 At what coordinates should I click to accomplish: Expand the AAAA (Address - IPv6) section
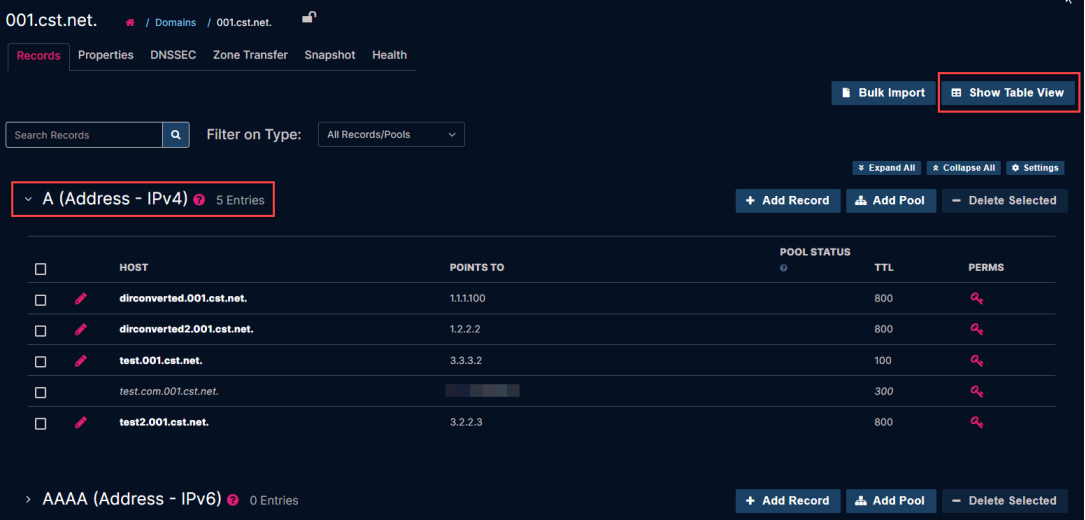pos(28,499)
